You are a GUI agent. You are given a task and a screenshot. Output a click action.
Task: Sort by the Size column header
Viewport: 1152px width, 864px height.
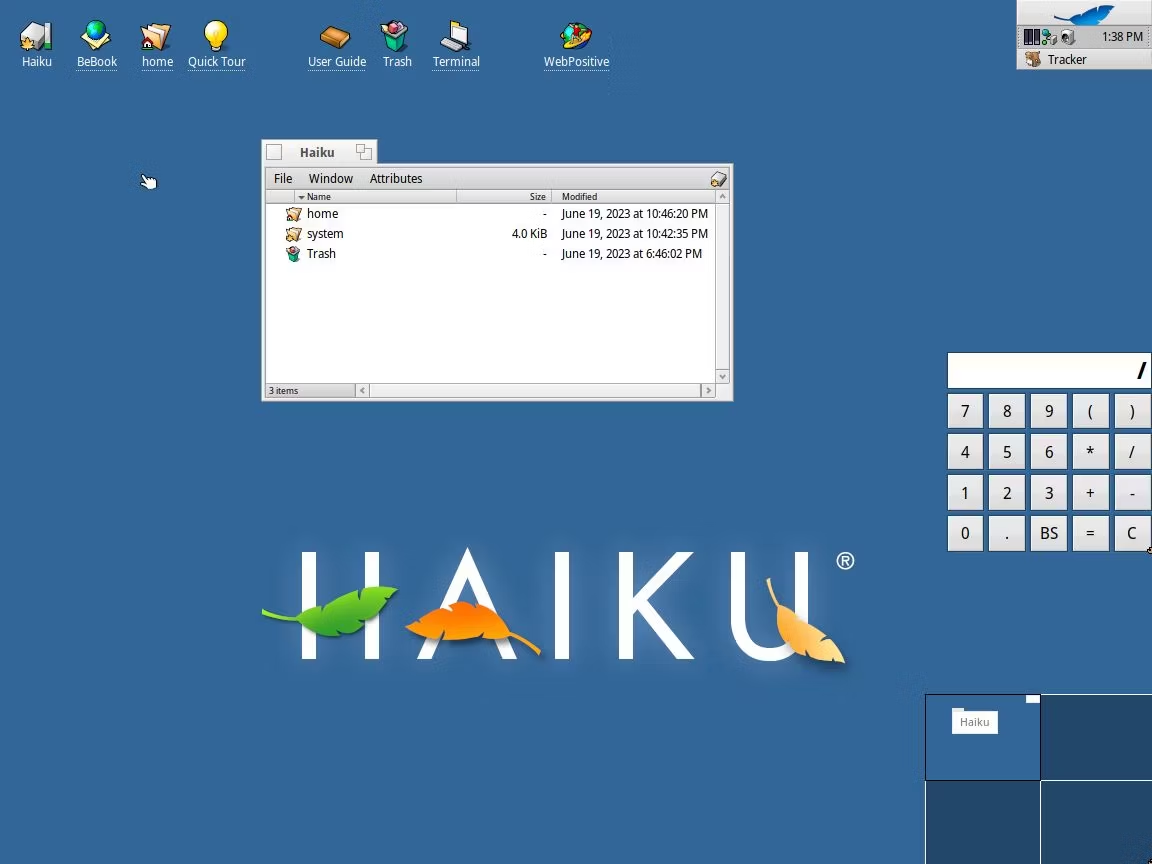pos(504,197)
